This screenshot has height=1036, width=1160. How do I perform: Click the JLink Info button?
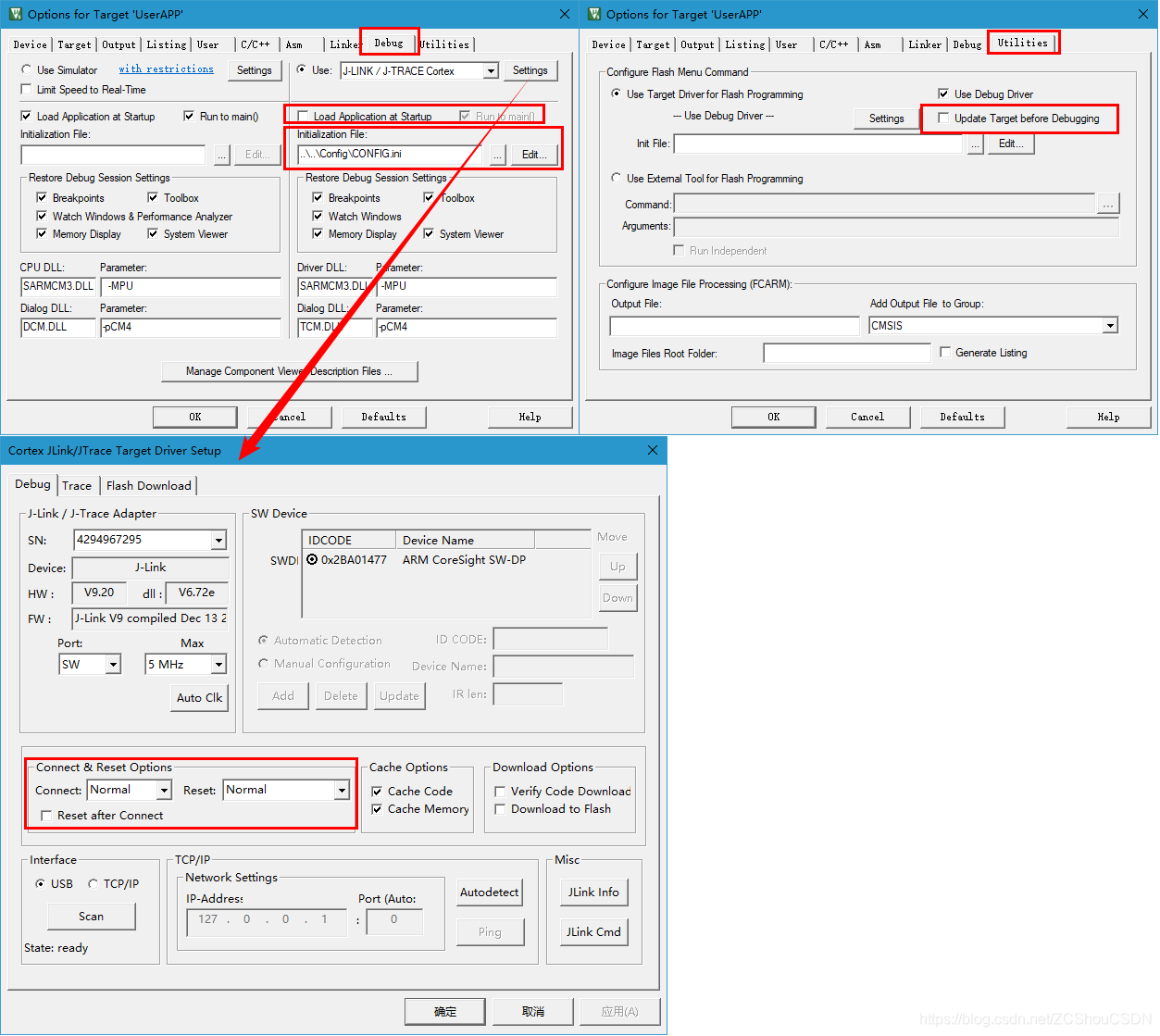(593, 892)
